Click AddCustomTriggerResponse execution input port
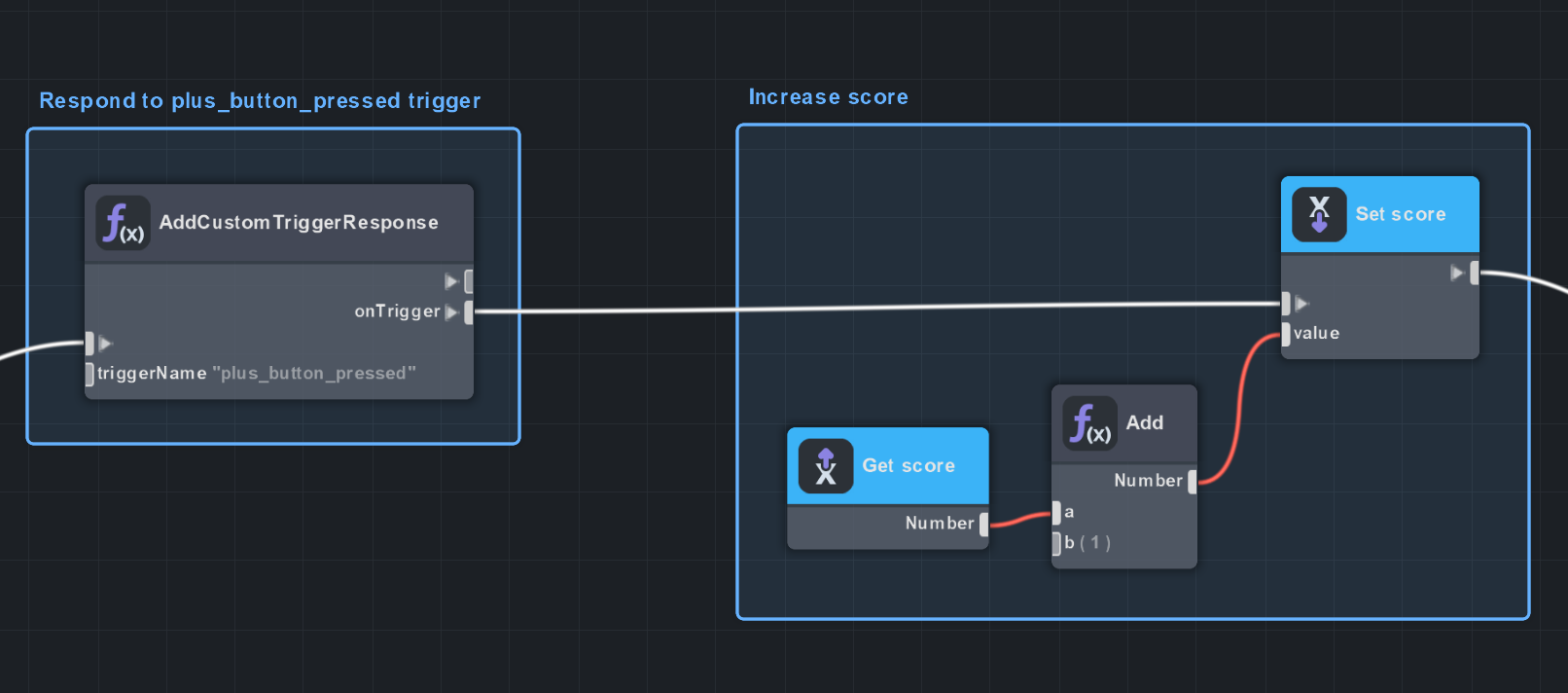This screenshot has height=693, width=1568. tap(90, 344)
